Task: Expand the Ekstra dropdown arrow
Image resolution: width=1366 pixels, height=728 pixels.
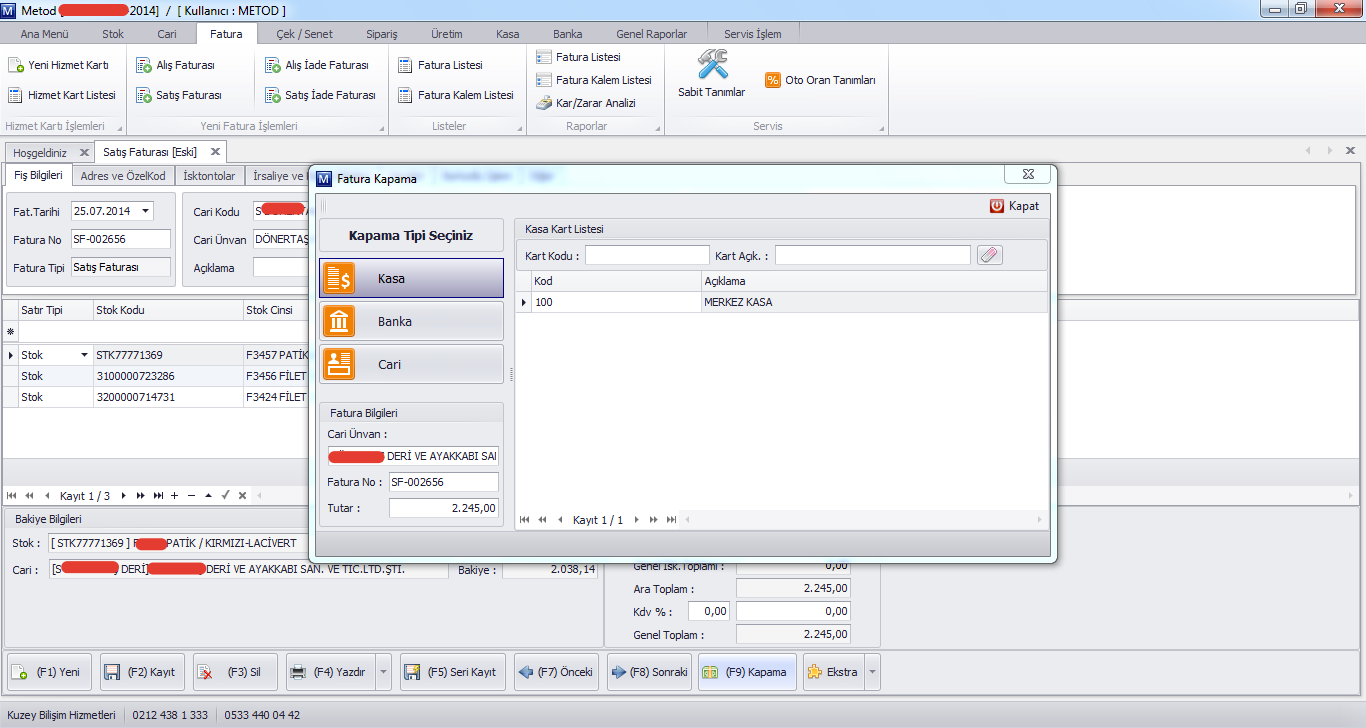Action: tap(872, 673)
